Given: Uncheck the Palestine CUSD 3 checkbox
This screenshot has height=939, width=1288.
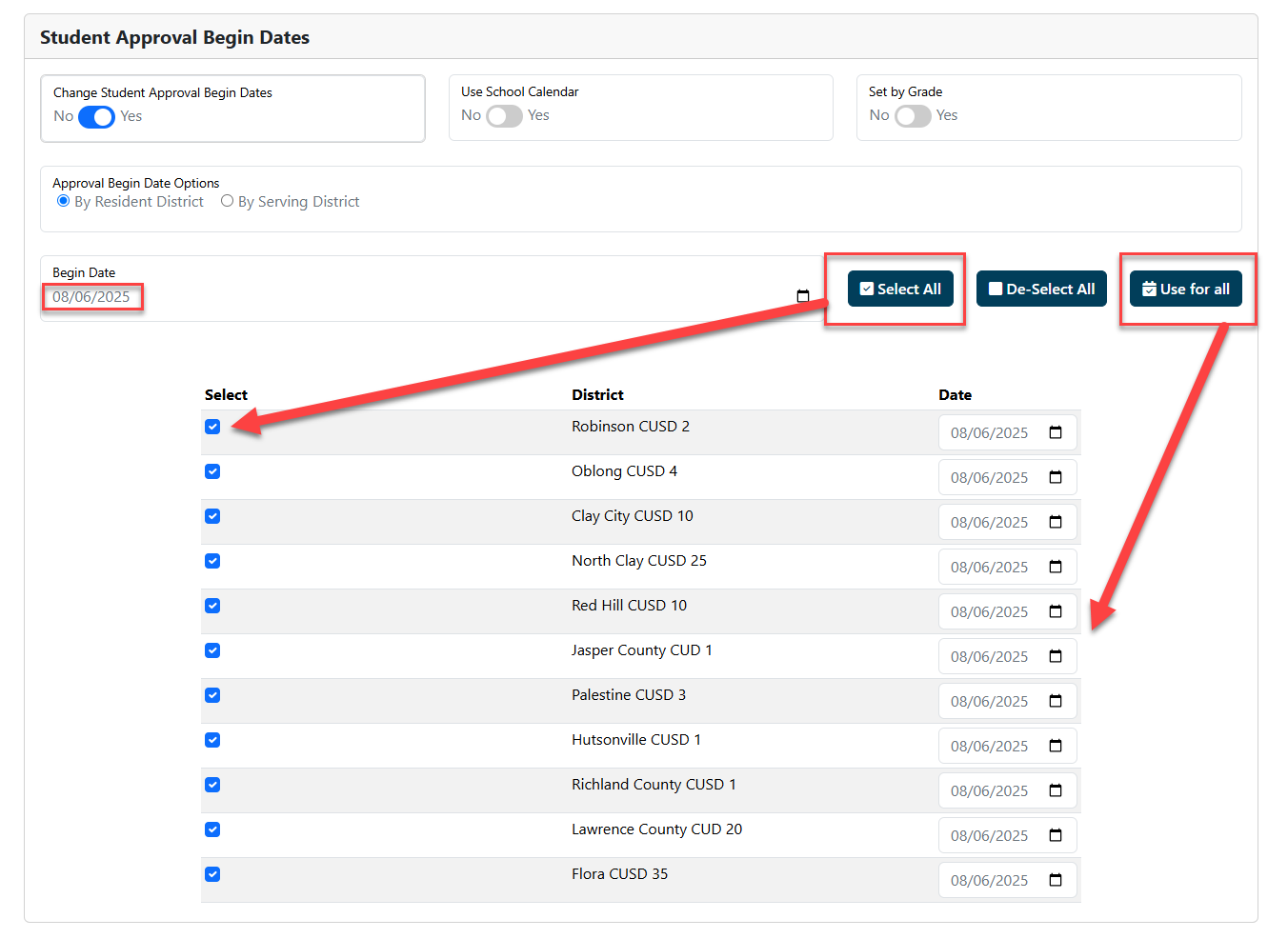Looking at the screenshot, I should (x=212, y=695).
